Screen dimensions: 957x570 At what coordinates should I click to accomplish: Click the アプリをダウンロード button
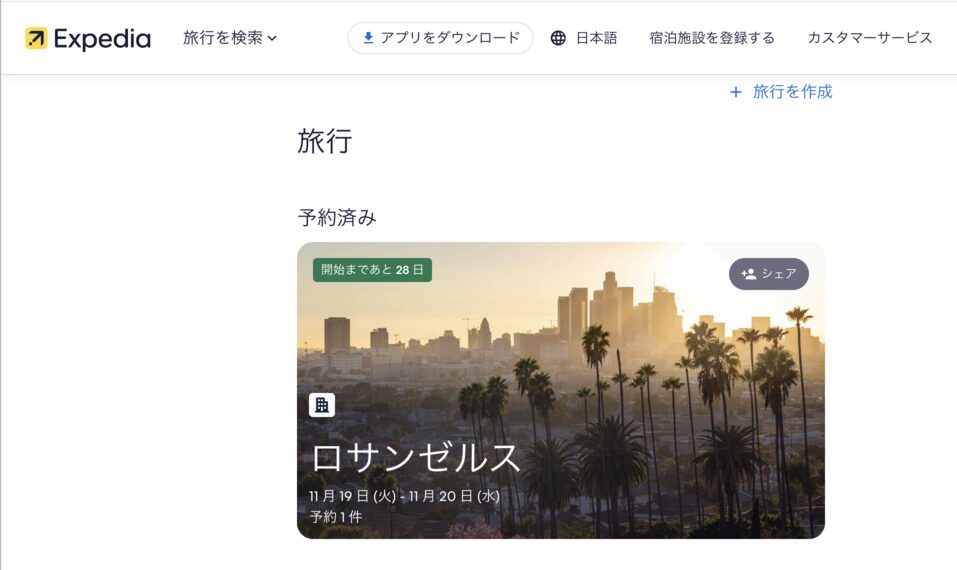click(x=440, y=38)
